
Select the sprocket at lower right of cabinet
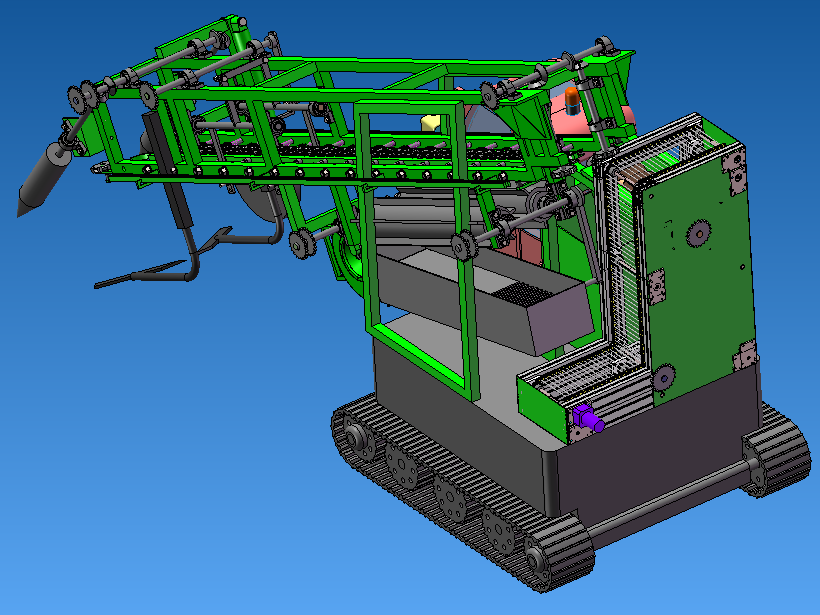tap(662, 379)
